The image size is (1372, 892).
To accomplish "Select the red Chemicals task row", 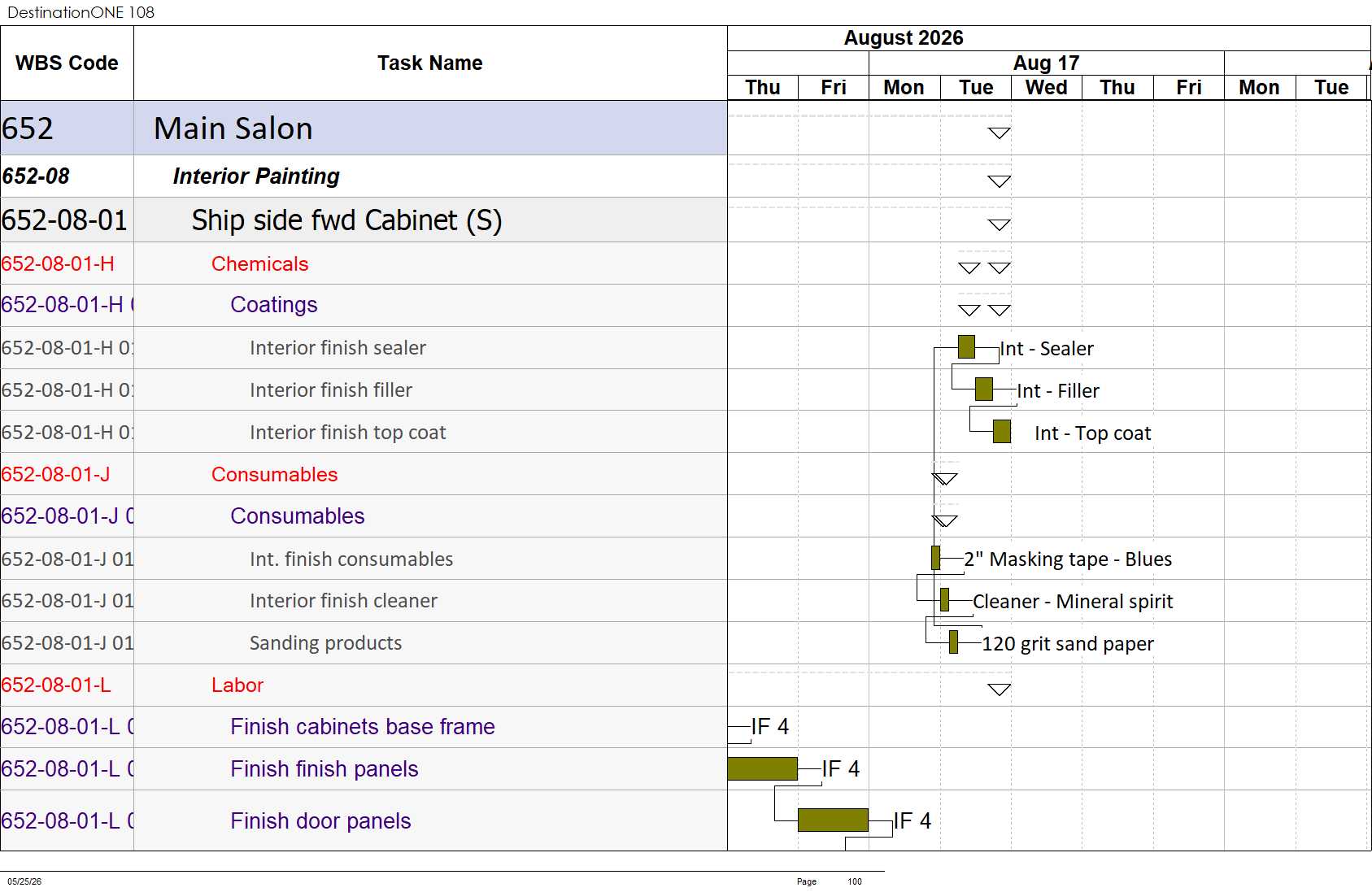I will click(364, 263).
